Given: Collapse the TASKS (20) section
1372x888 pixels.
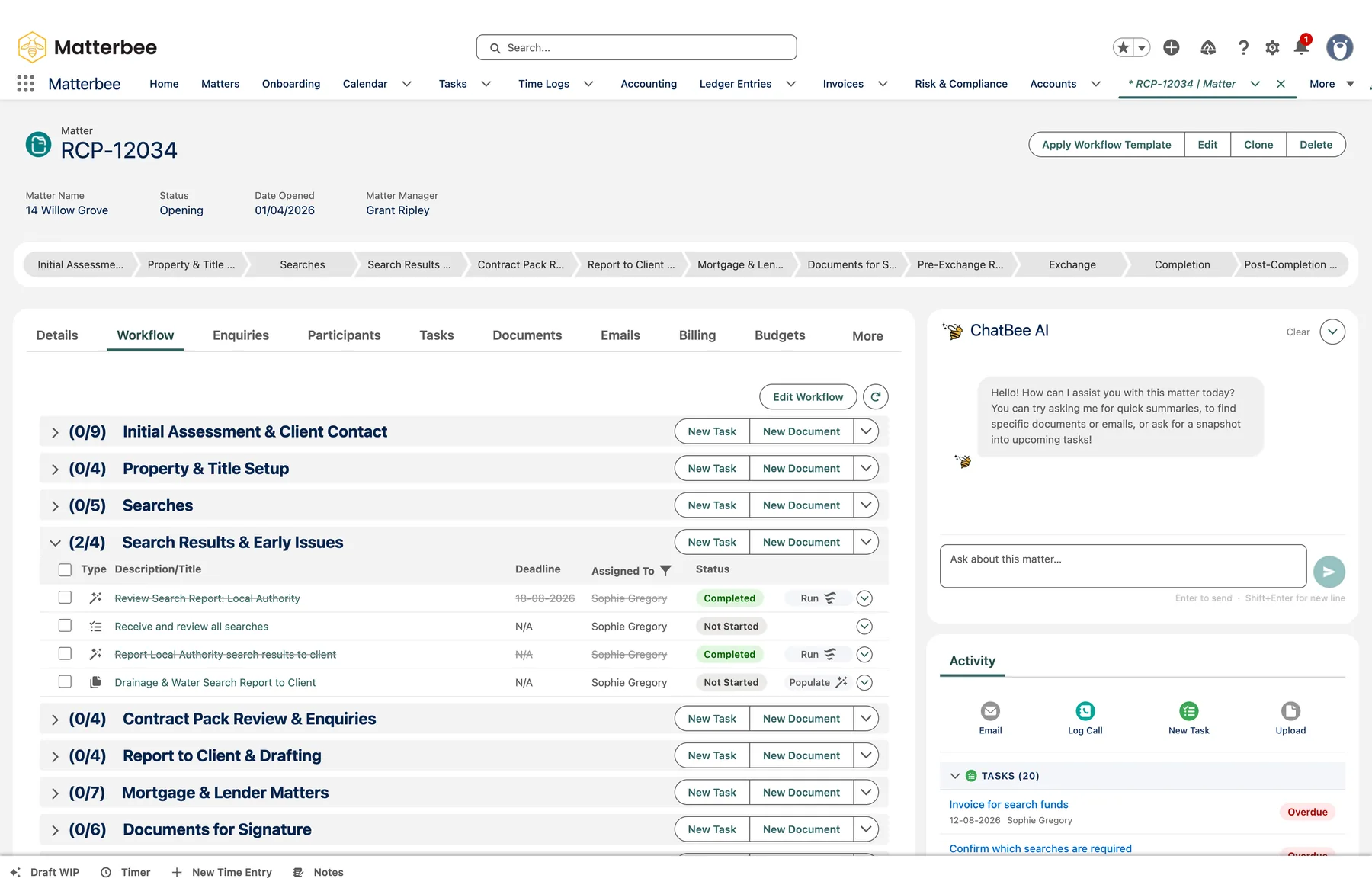Looking at the screenshot, I should point(955,776).
